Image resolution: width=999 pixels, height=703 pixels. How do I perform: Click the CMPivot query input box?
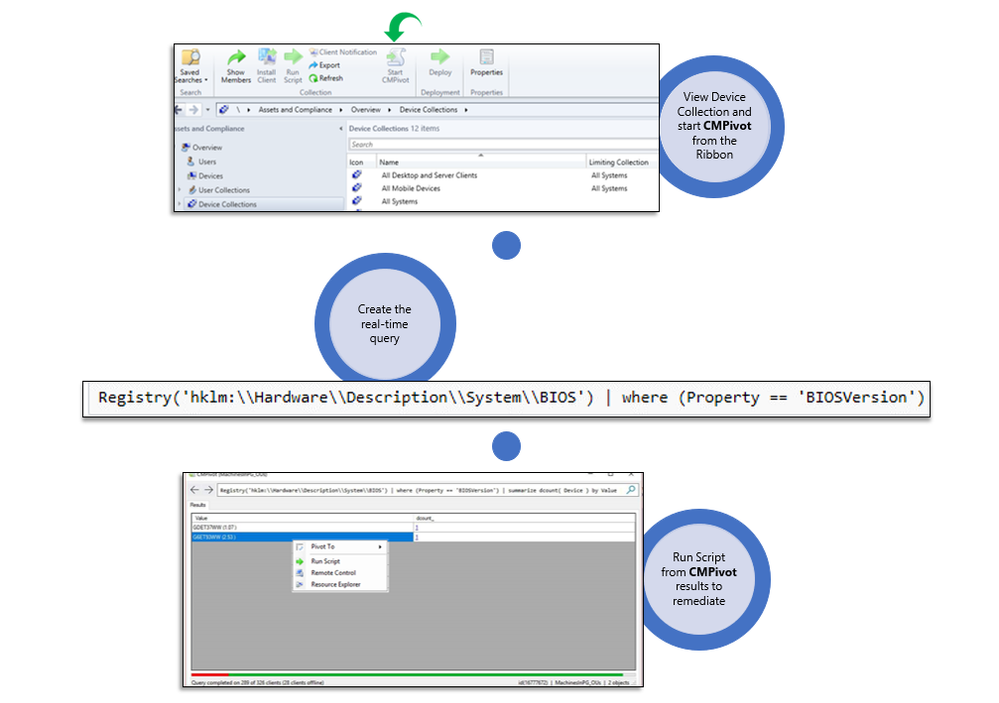[421, 490]
